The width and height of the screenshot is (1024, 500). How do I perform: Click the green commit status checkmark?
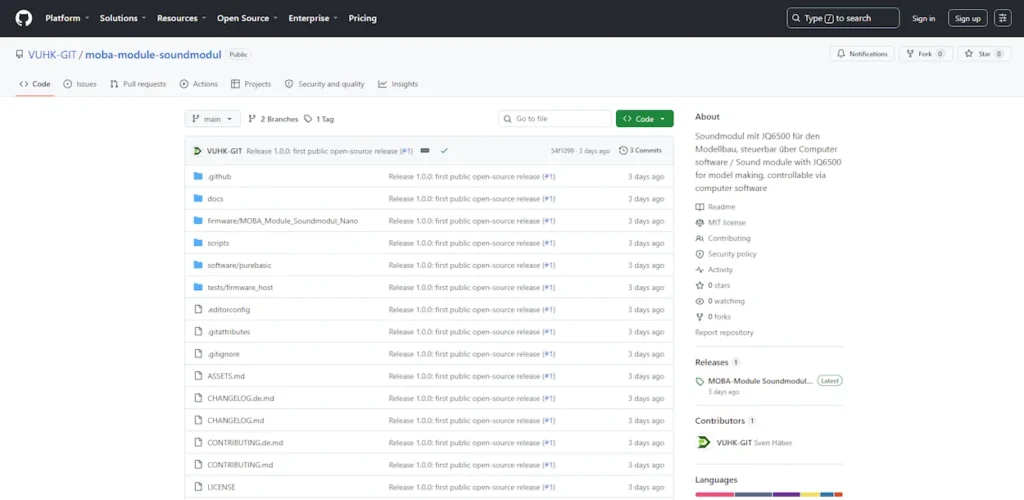tap(444, 151)
